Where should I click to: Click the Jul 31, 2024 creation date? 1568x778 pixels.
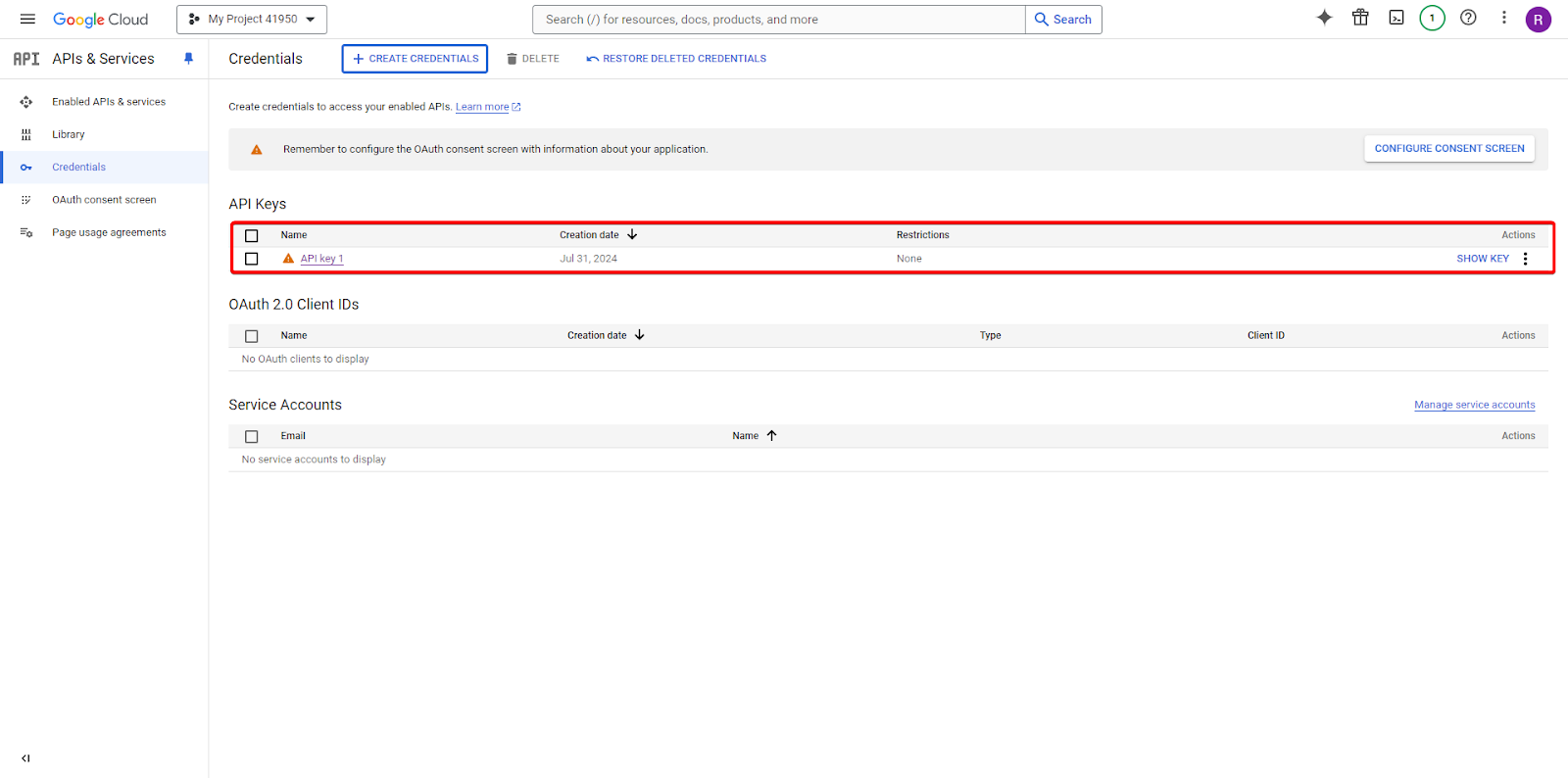click(588, 259)
